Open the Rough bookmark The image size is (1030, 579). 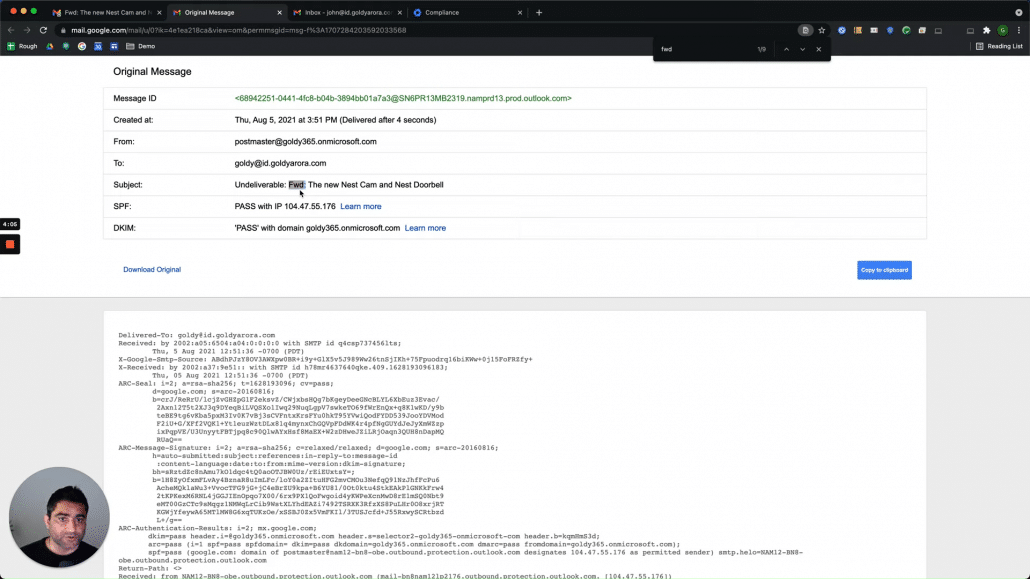point(22,47)
